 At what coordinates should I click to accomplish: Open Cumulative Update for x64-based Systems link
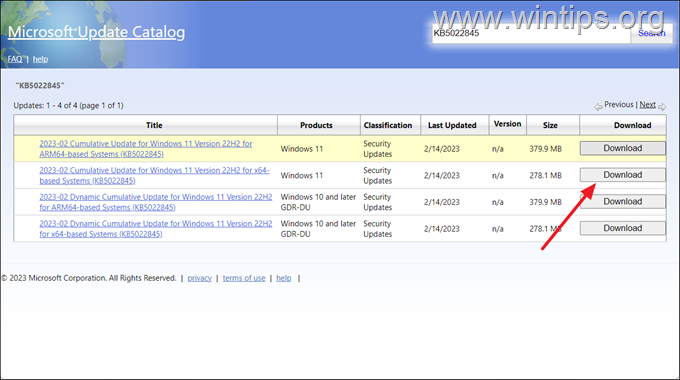[x=154, y=175]
